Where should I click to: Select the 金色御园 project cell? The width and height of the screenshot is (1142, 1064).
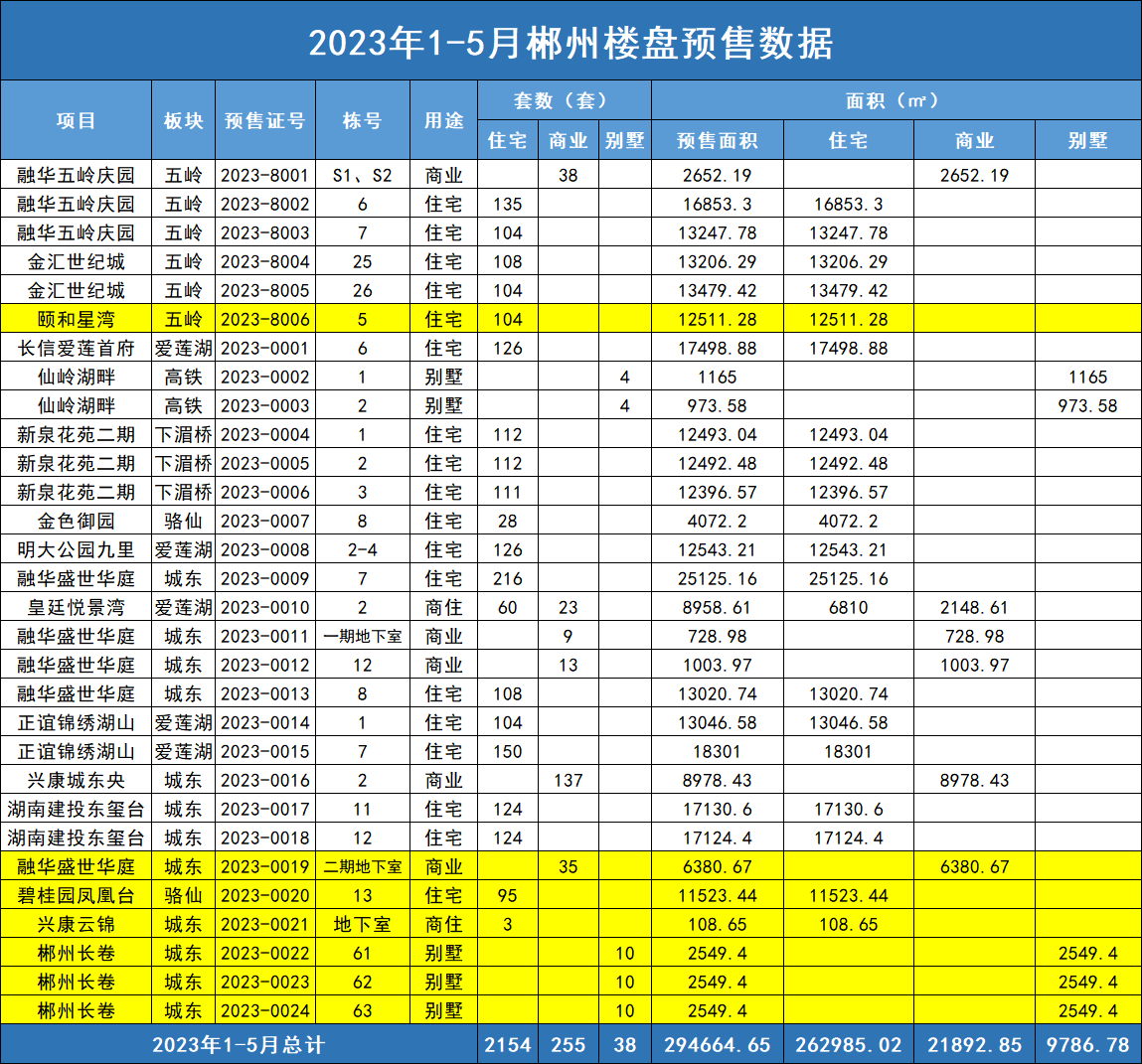point(76,522)
